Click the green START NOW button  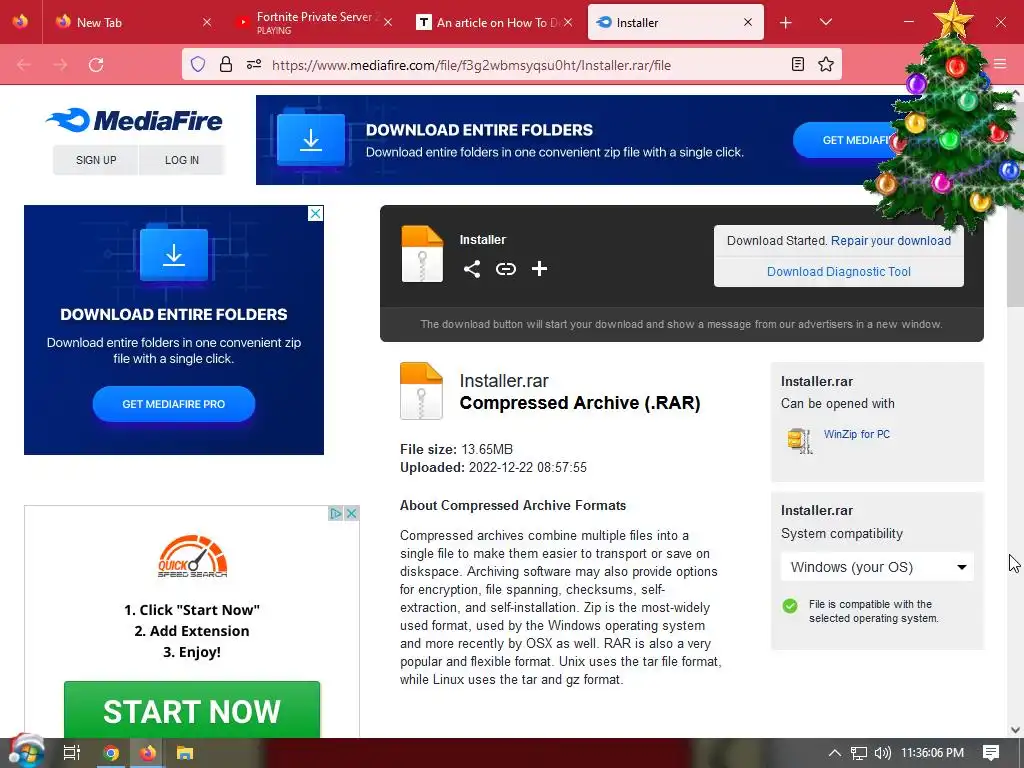click(x=192, y=711)
